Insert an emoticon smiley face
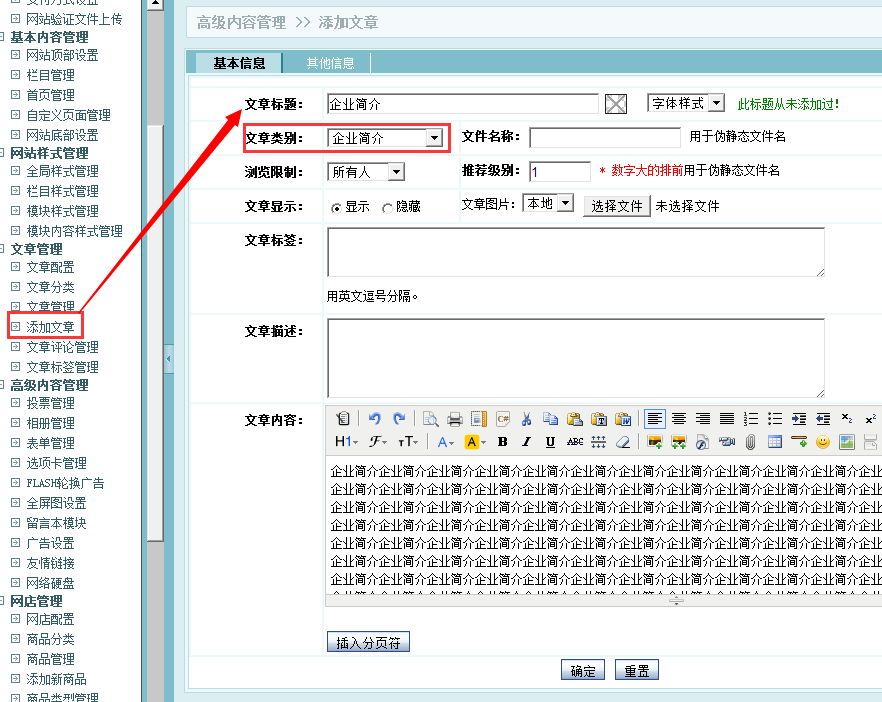The width and height of the screenshot is (882, 702). [823, 442]
